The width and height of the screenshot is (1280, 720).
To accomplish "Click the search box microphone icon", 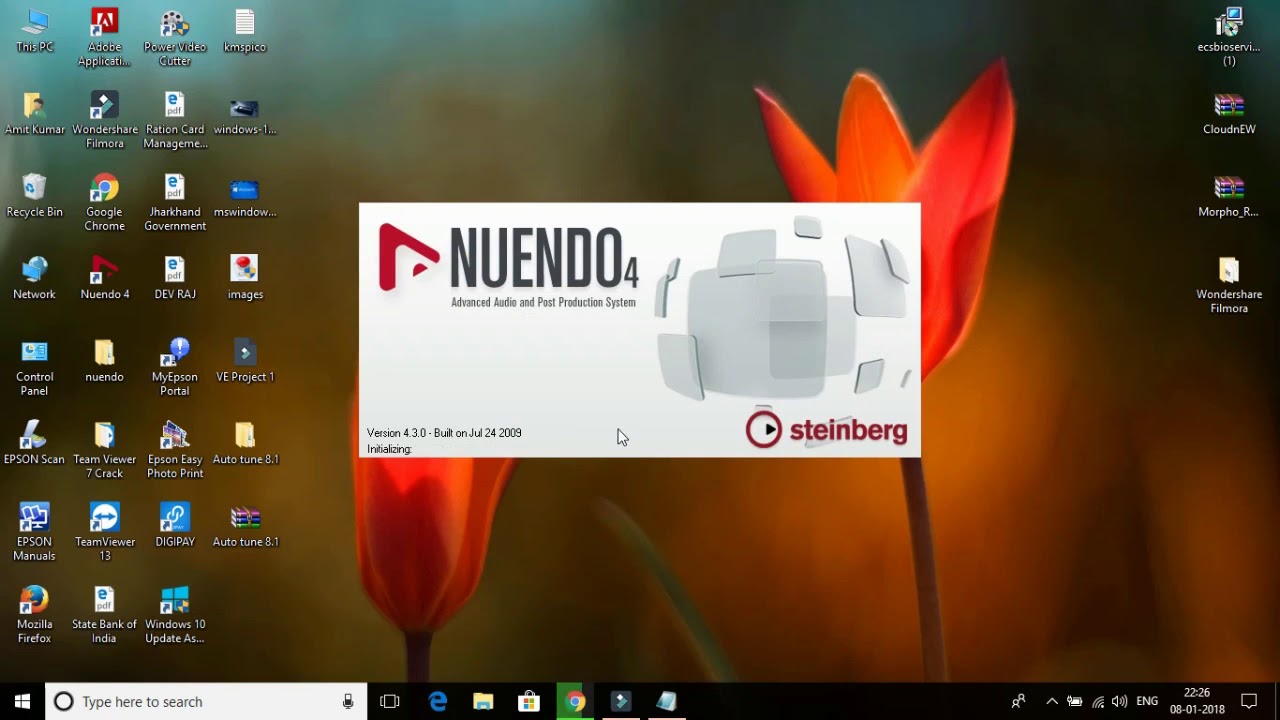I will coord(348,702).
